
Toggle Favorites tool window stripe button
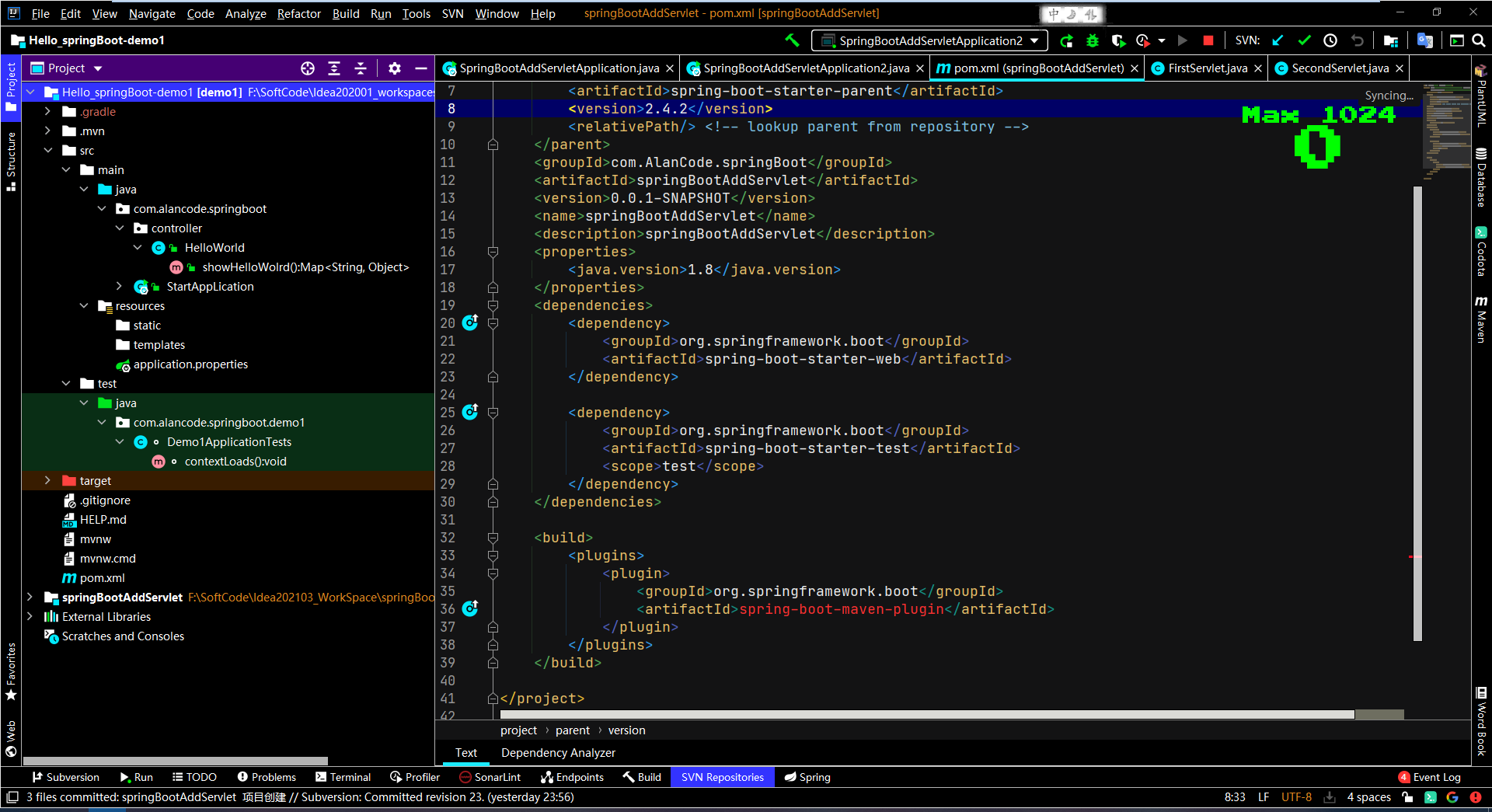click(11, 672)
